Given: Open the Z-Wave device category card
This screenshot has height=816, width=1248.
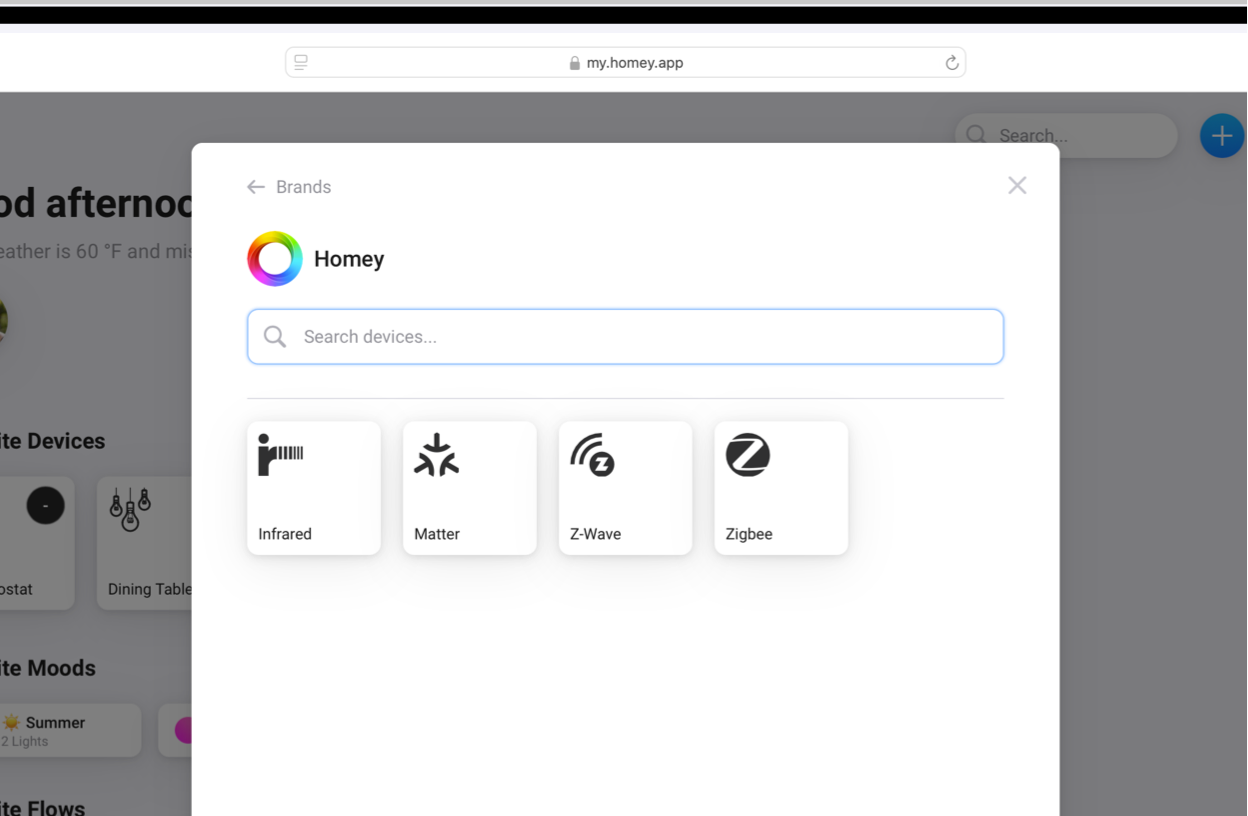Looking at the screenshot, I should click(x=625, y=488).
